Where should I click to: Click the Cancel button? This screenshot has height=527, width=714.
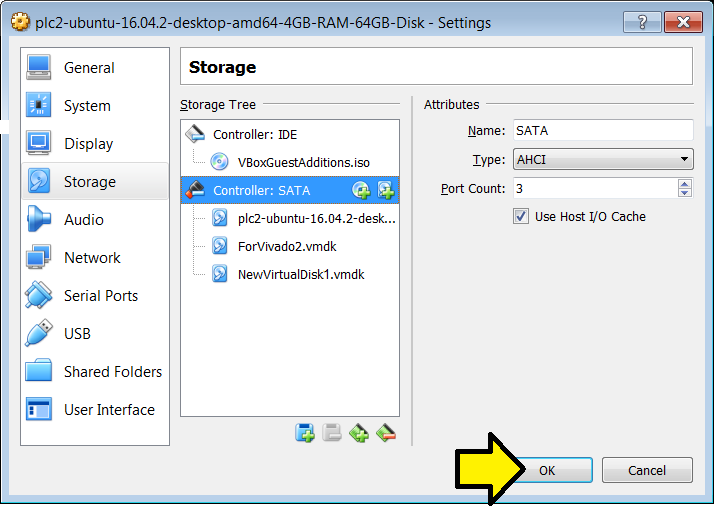pos(647,470)
